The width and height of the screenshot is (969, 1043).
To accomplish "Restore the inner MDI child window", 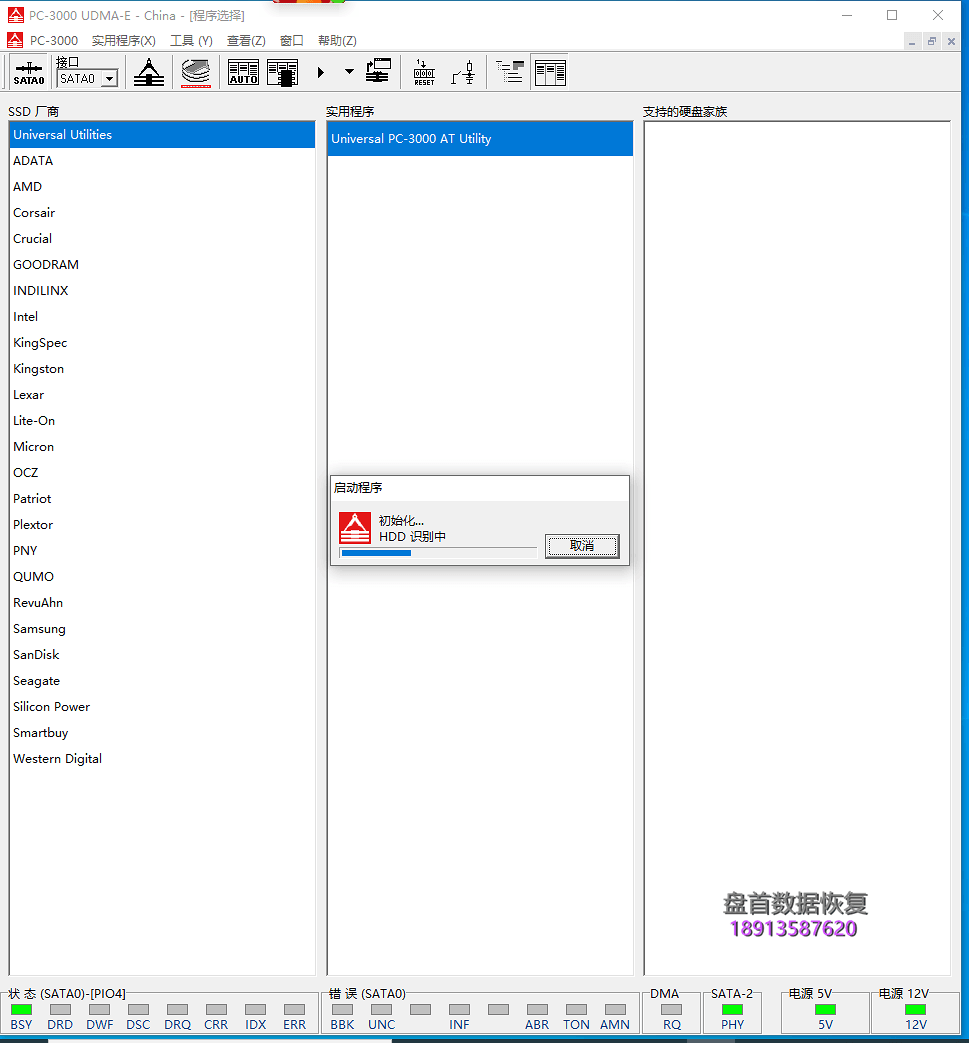I will [x=932, y=41].
